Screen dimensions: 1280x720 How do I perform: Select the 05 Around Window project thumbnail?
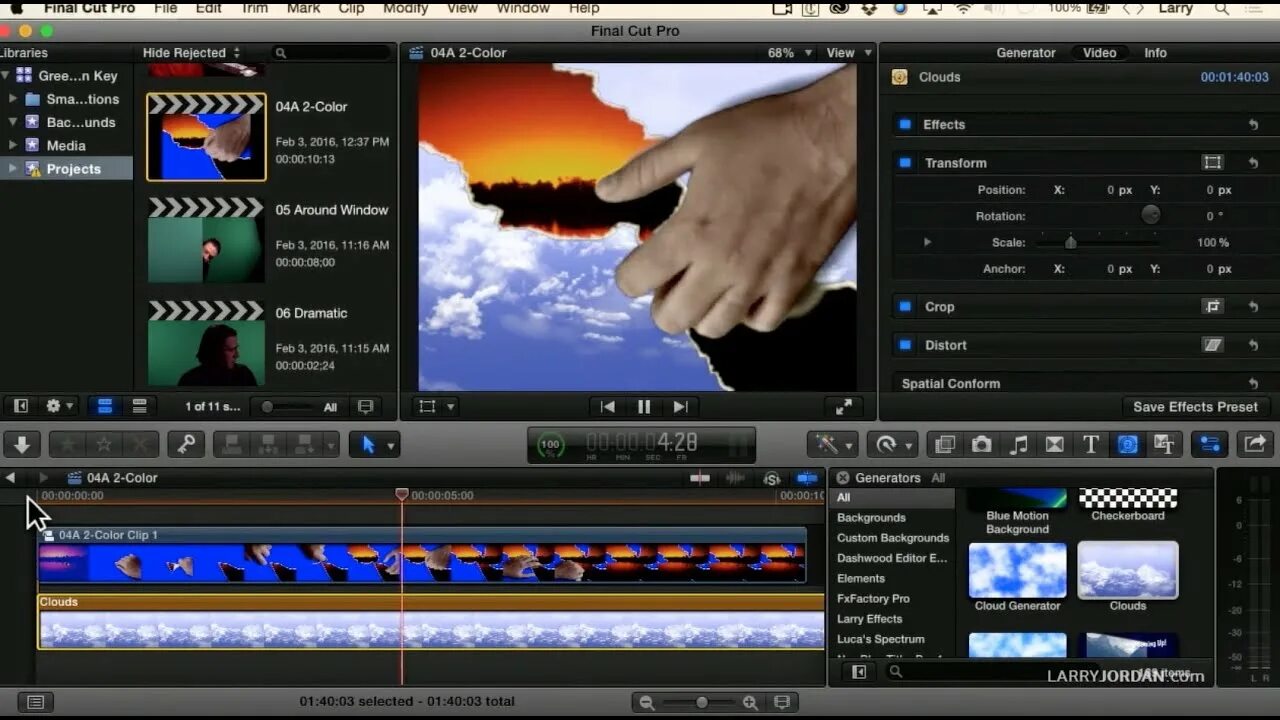pyautogui.click(x=206, y=240)
